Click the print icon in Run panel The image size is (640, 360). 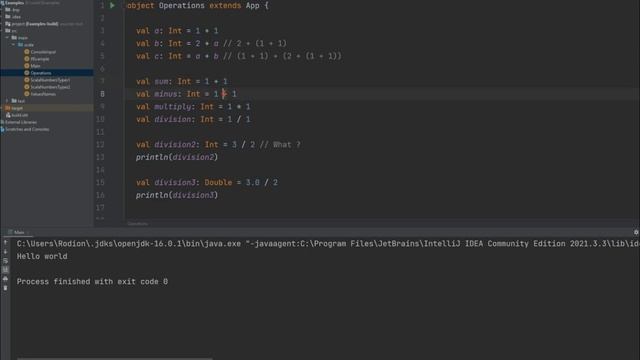[x=5, y=278]
